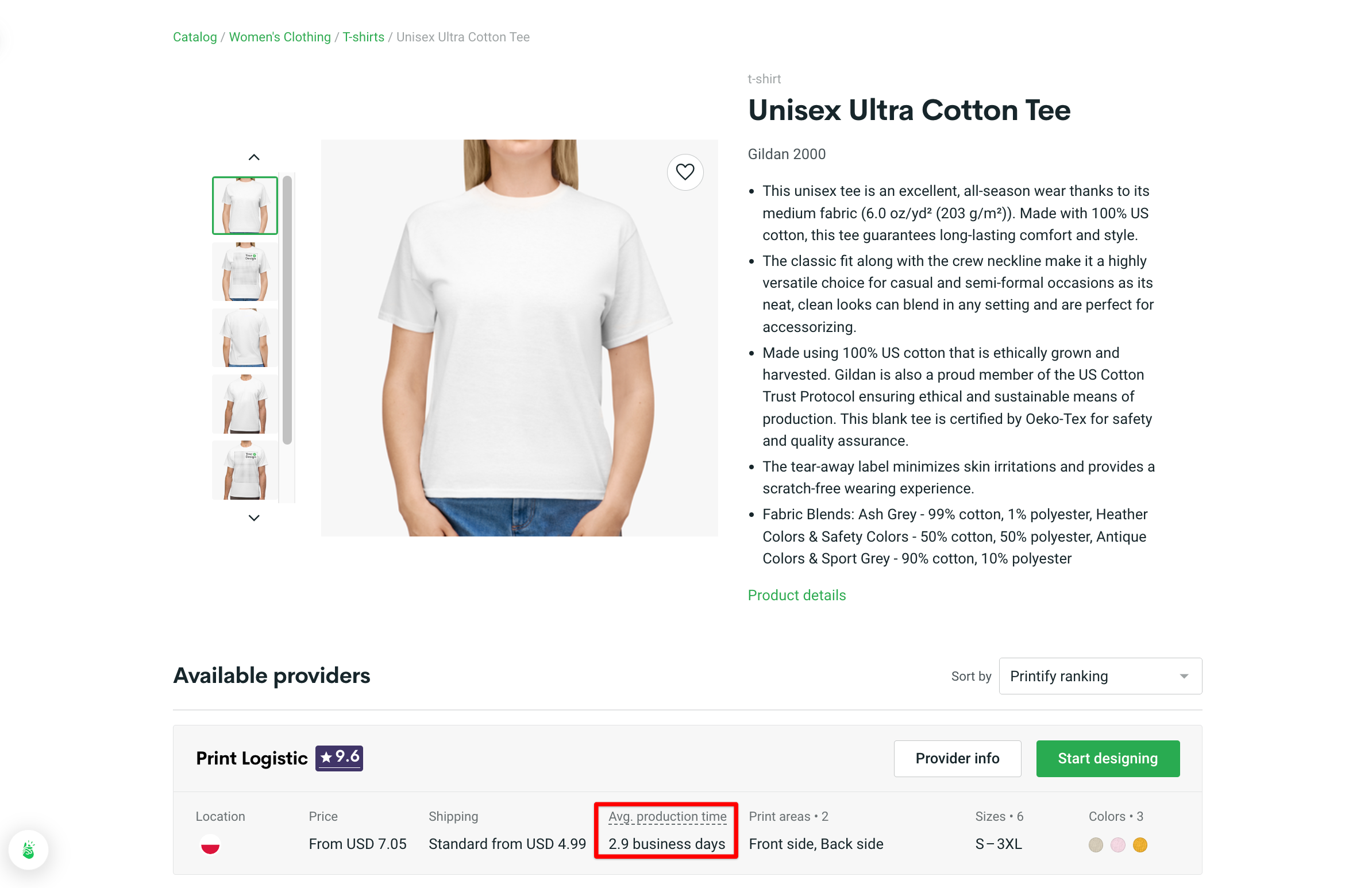
Task: Open the Printify ranking sort dropdown
Action: pos(1099,676)
